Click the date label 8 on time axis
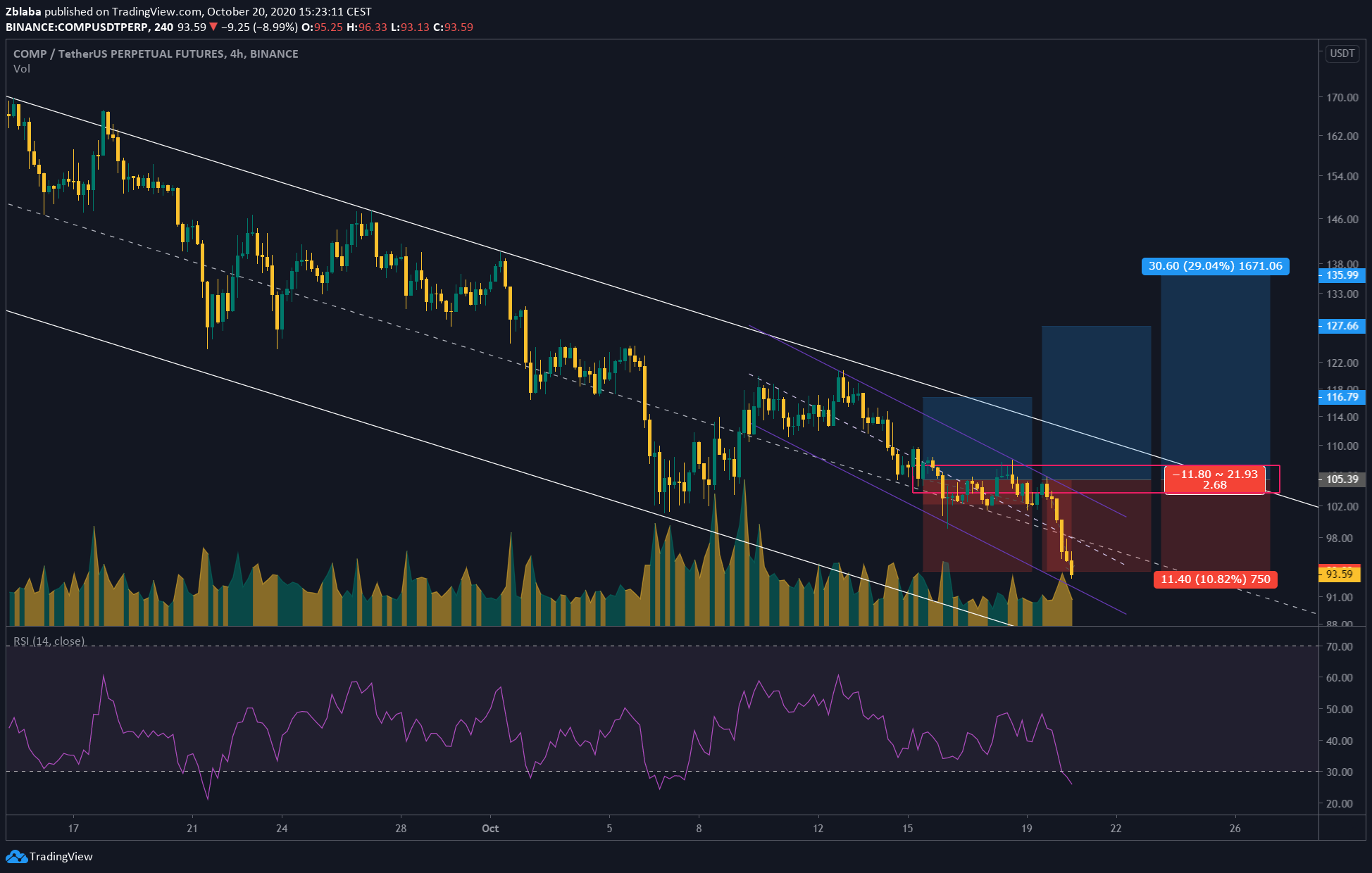The width and height of the screenshot is (1372, 873). 699,829
